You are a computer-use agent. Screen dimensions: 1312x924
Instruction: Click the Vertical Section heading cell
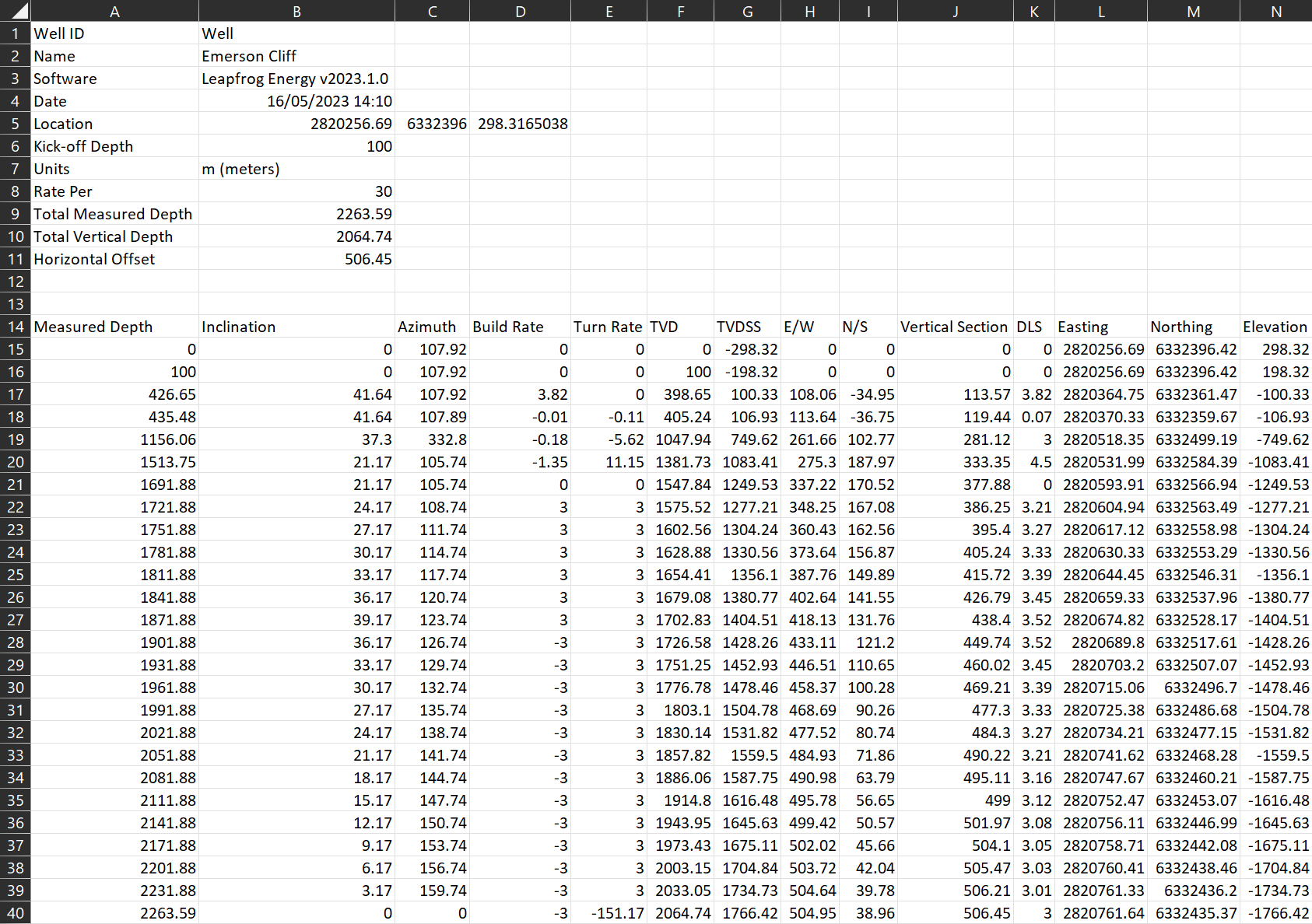coord(955,327)
